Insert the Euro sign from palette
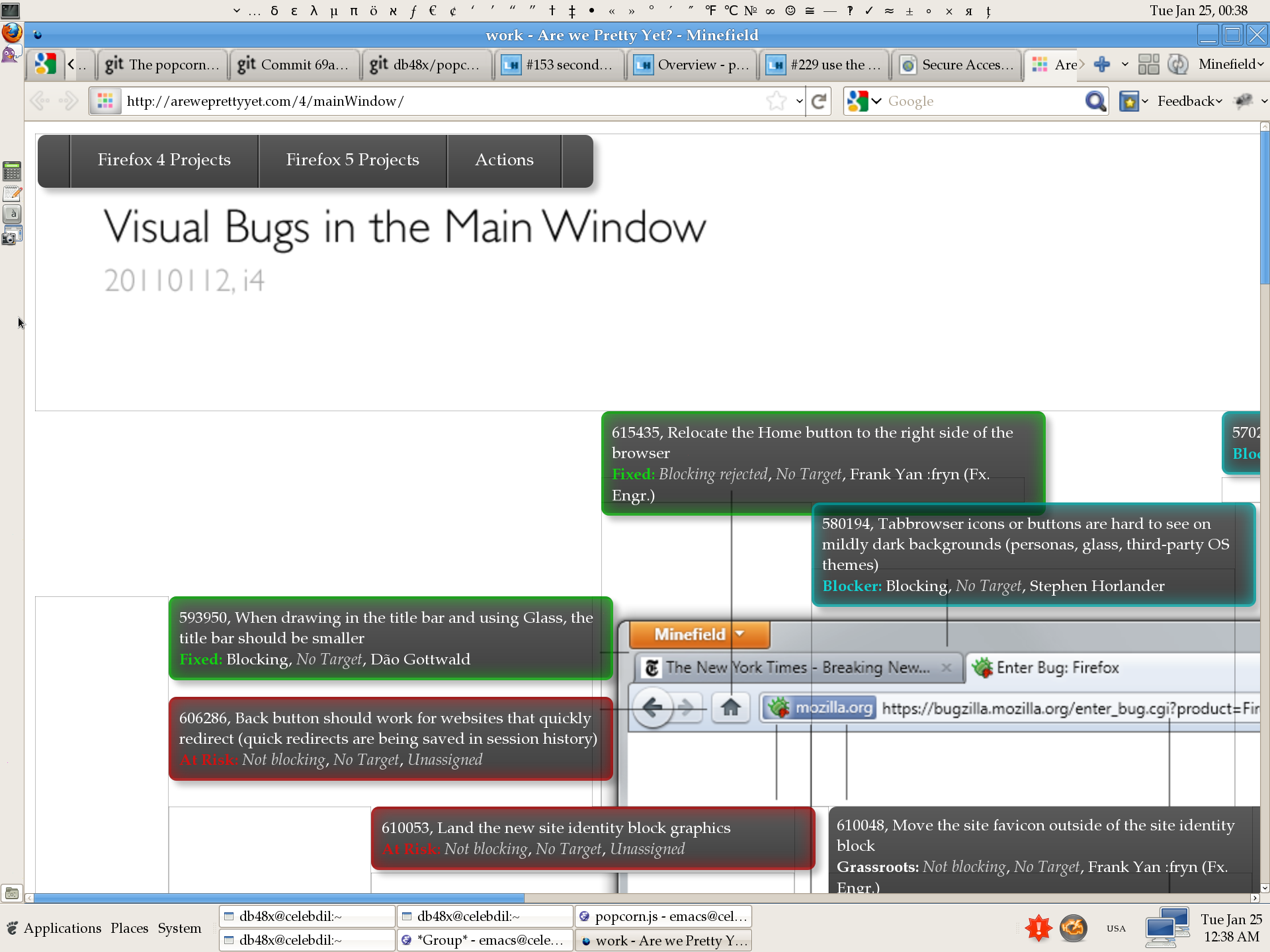Screen dimensions: 1270x952 tap(433, 11)
